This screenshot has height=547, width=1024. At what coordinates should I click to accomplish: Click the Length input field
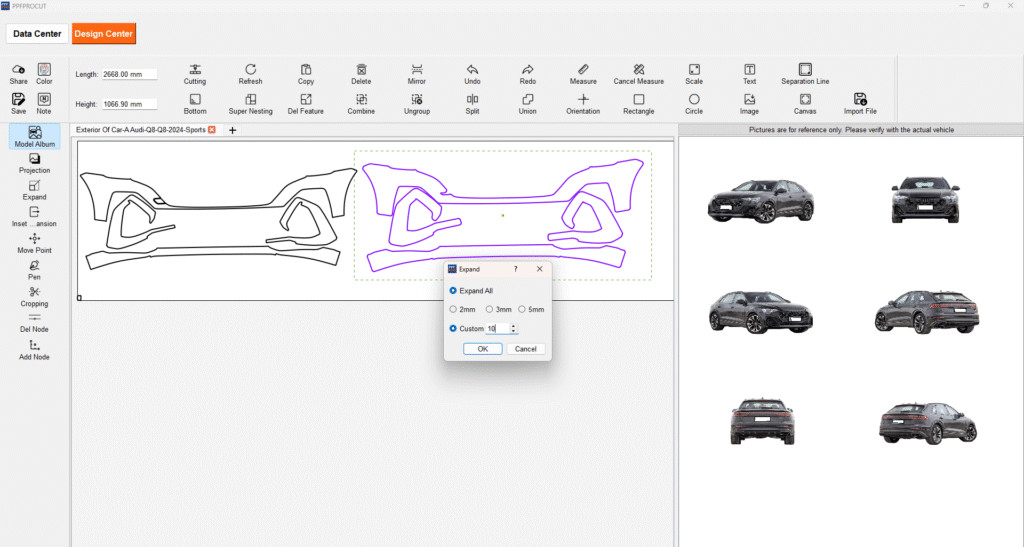[x=129, y=74]
